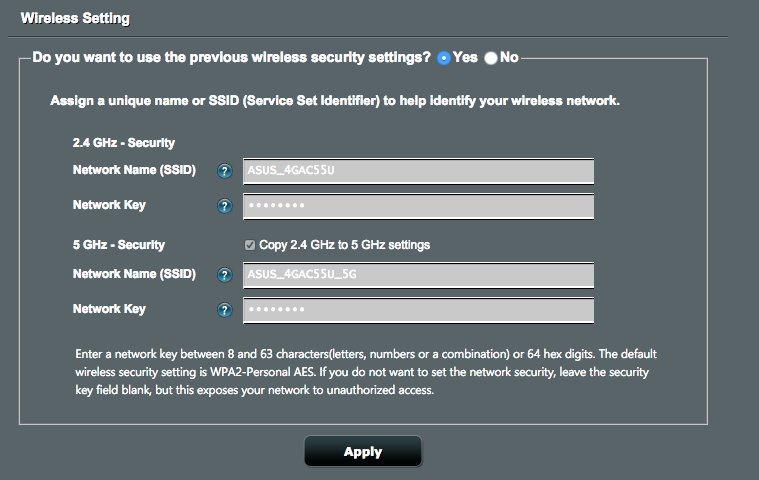
Task: Show help for 5 GHz Network Name (SSID)
Action: tap(224, 275)
